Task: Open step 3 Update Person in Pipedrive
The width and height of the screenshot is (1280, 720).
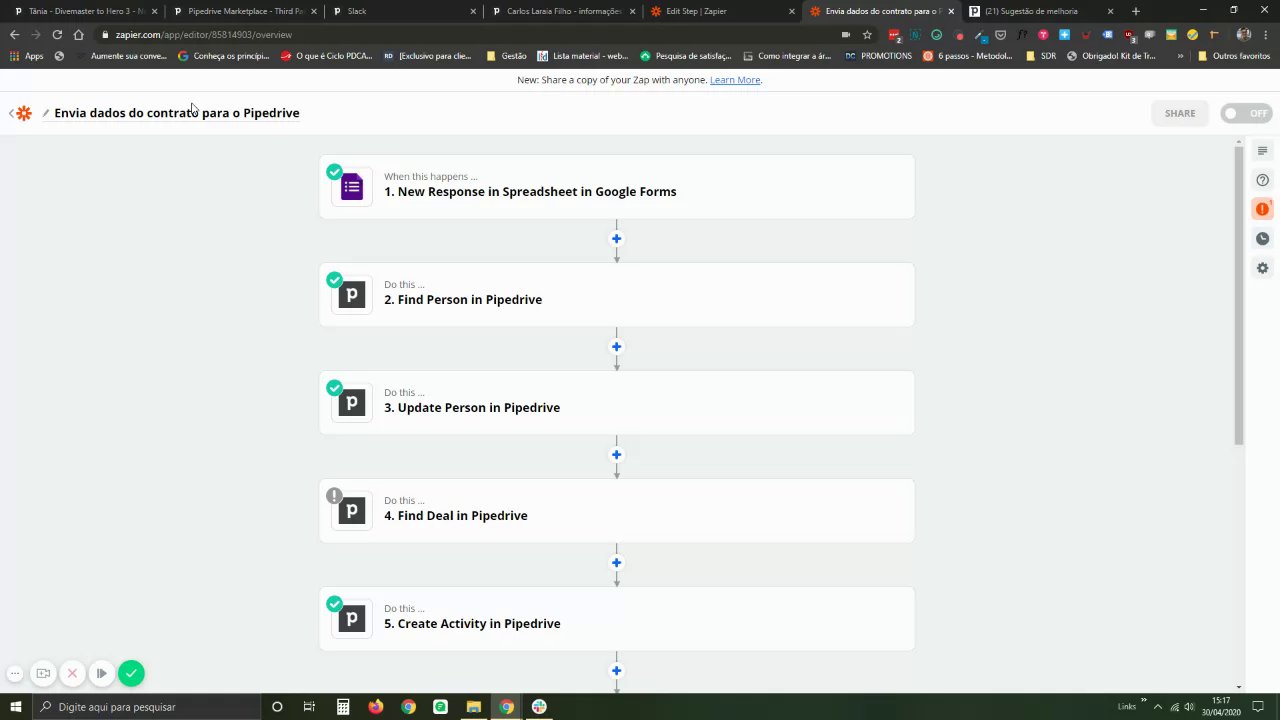Action: click(616, 402)
